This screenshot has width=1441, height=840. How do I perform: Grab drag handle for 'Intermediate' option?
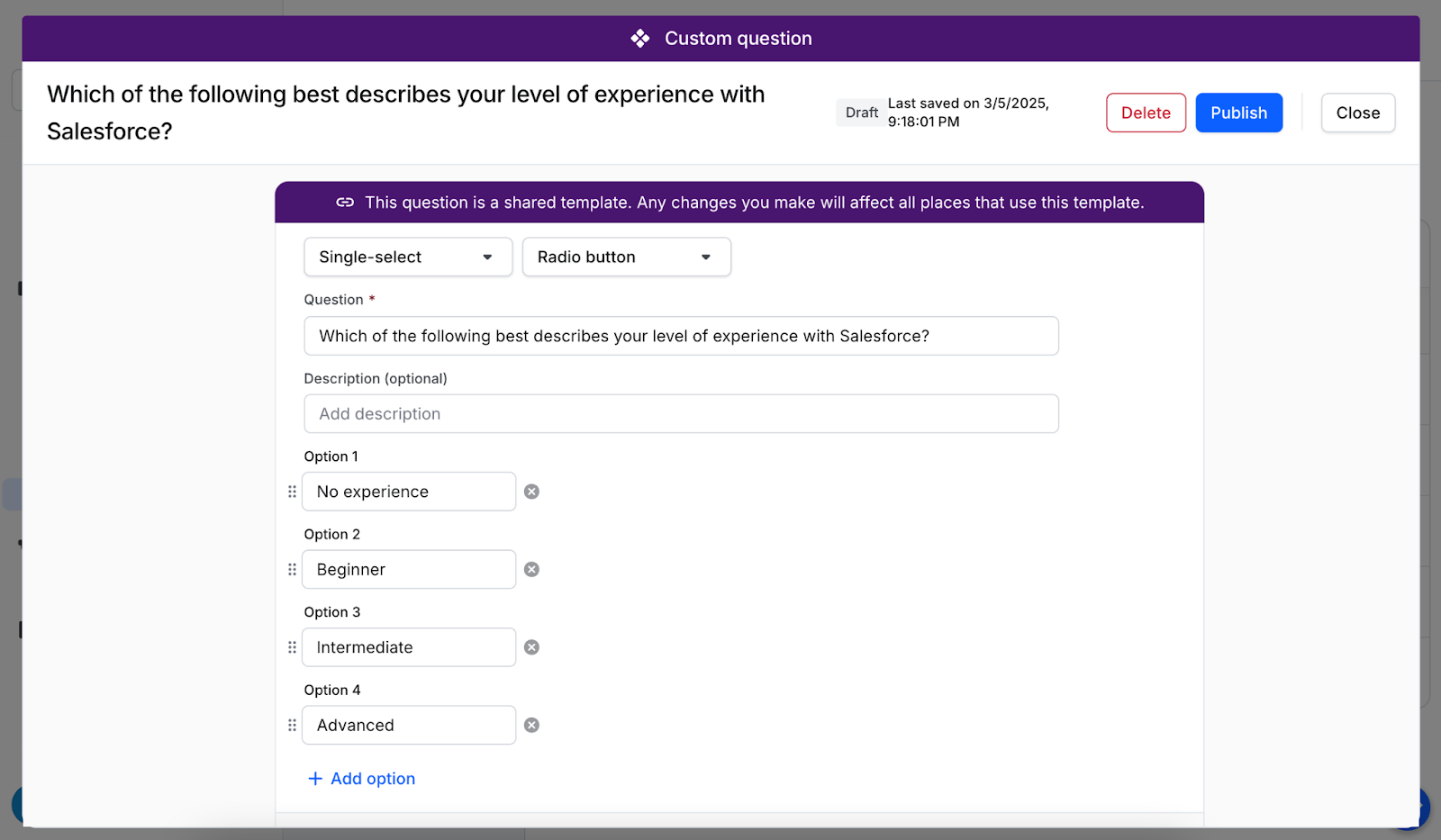[x=292, y=647]
